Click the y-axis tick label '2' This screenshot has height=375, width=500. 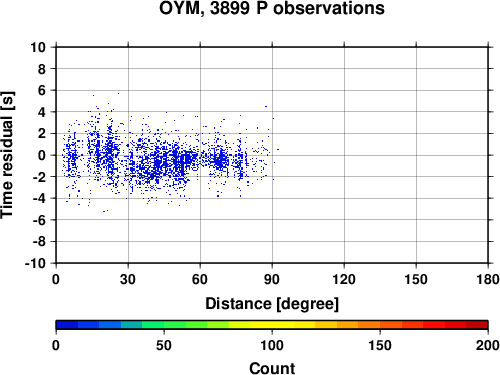(x=42, y=134)
